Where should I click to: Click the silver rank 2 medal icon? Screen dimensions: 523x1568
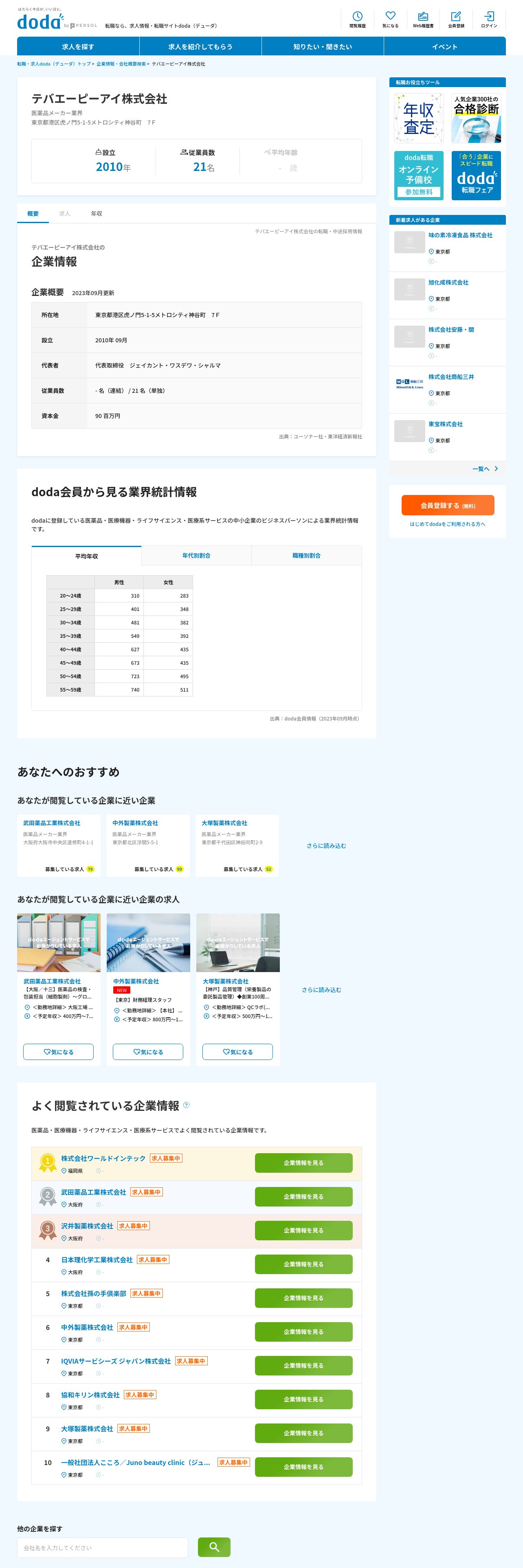(48, 1197)
